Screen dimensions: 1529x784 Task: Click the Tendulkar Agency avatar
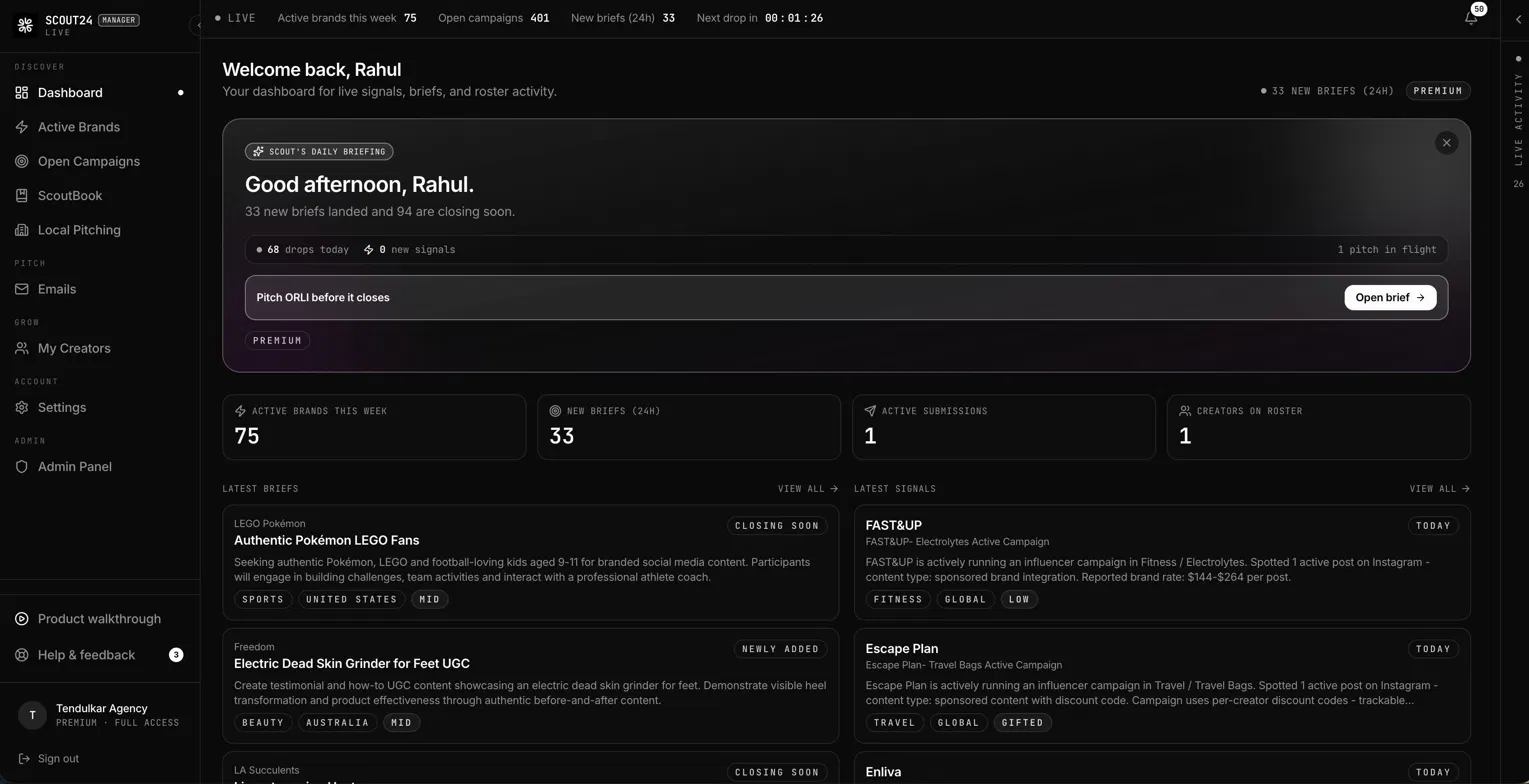tap(32, 715)
